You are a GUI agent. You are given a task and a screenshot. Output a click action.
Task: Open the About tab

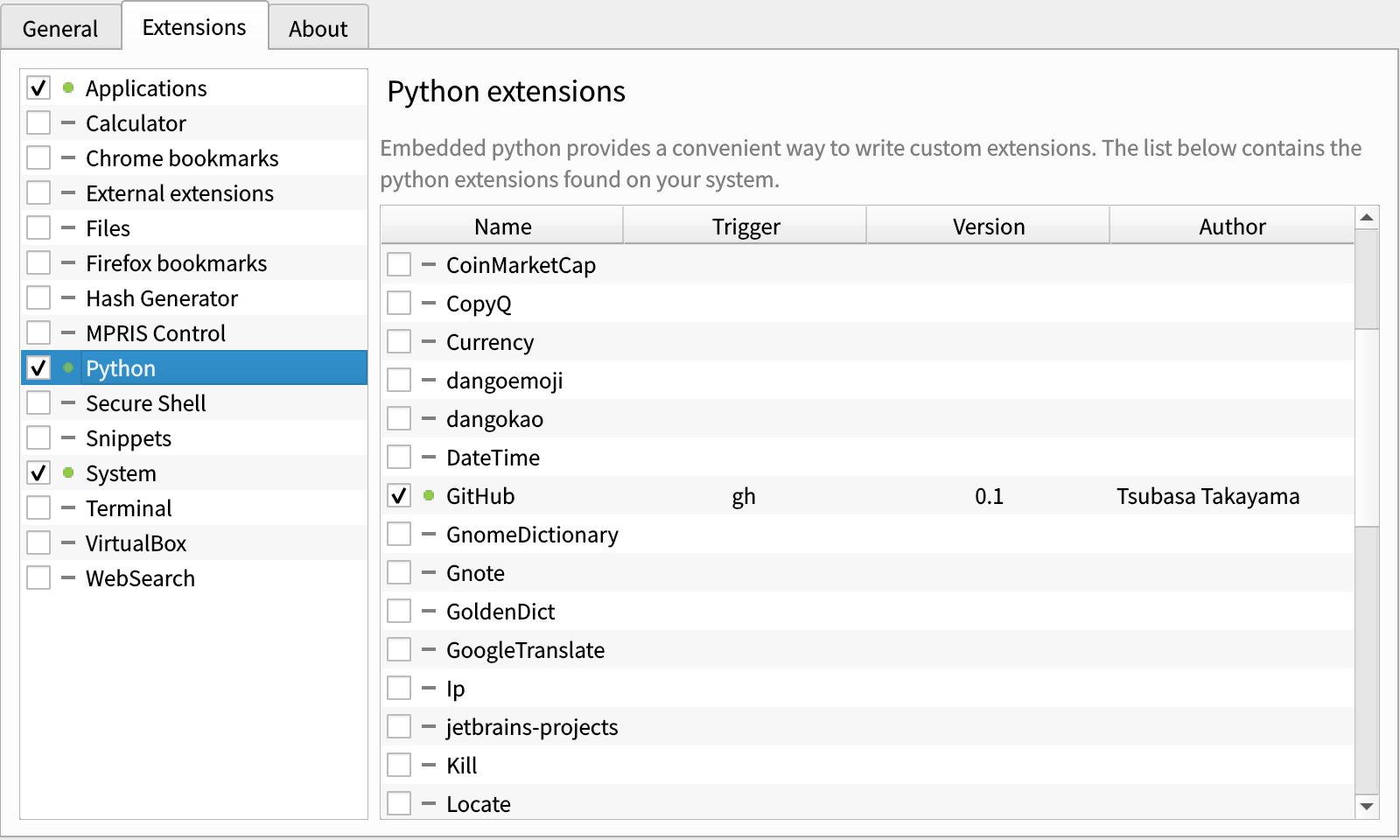pyautogui.click(x=318, y=29)
